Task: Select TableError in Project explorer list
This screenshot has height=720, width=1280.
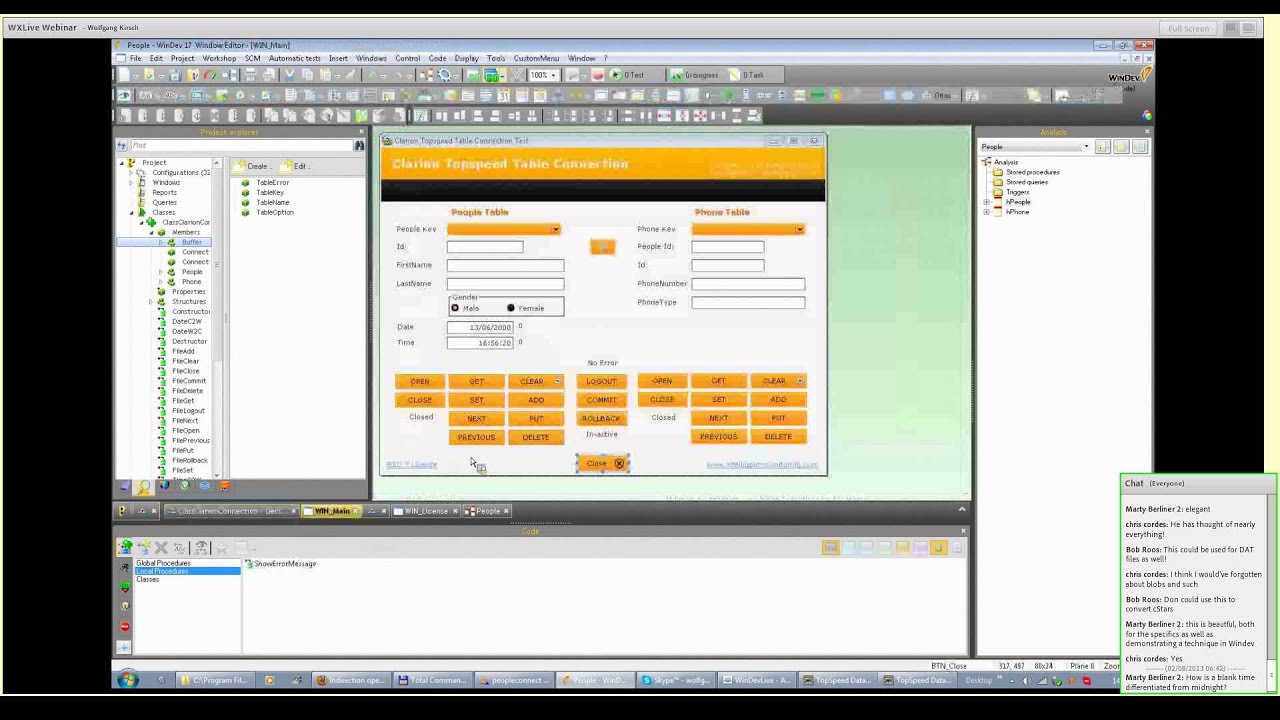Action: 272,183
